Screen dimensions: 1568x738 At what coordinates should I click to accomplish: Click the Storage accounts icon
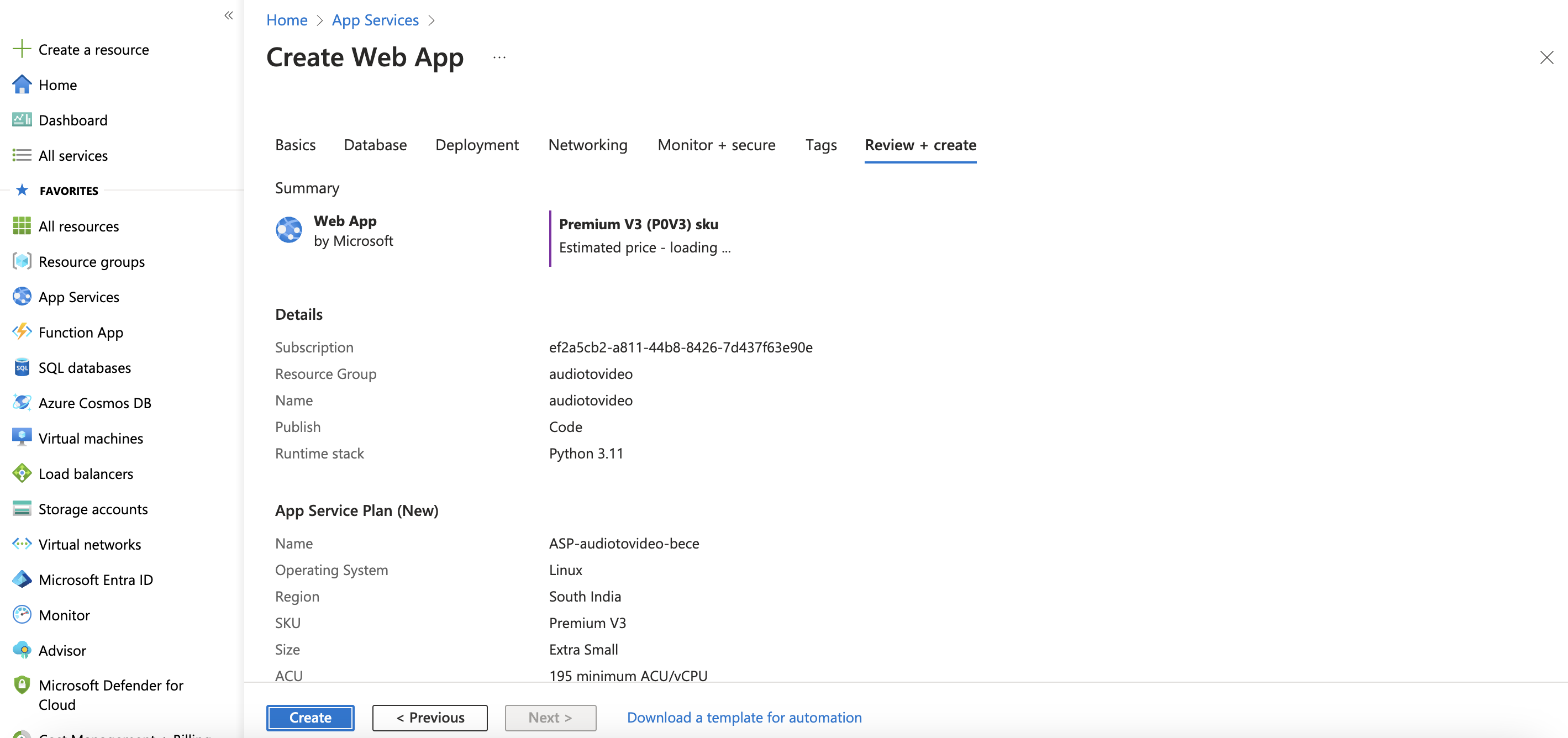(x=22, y=508)
